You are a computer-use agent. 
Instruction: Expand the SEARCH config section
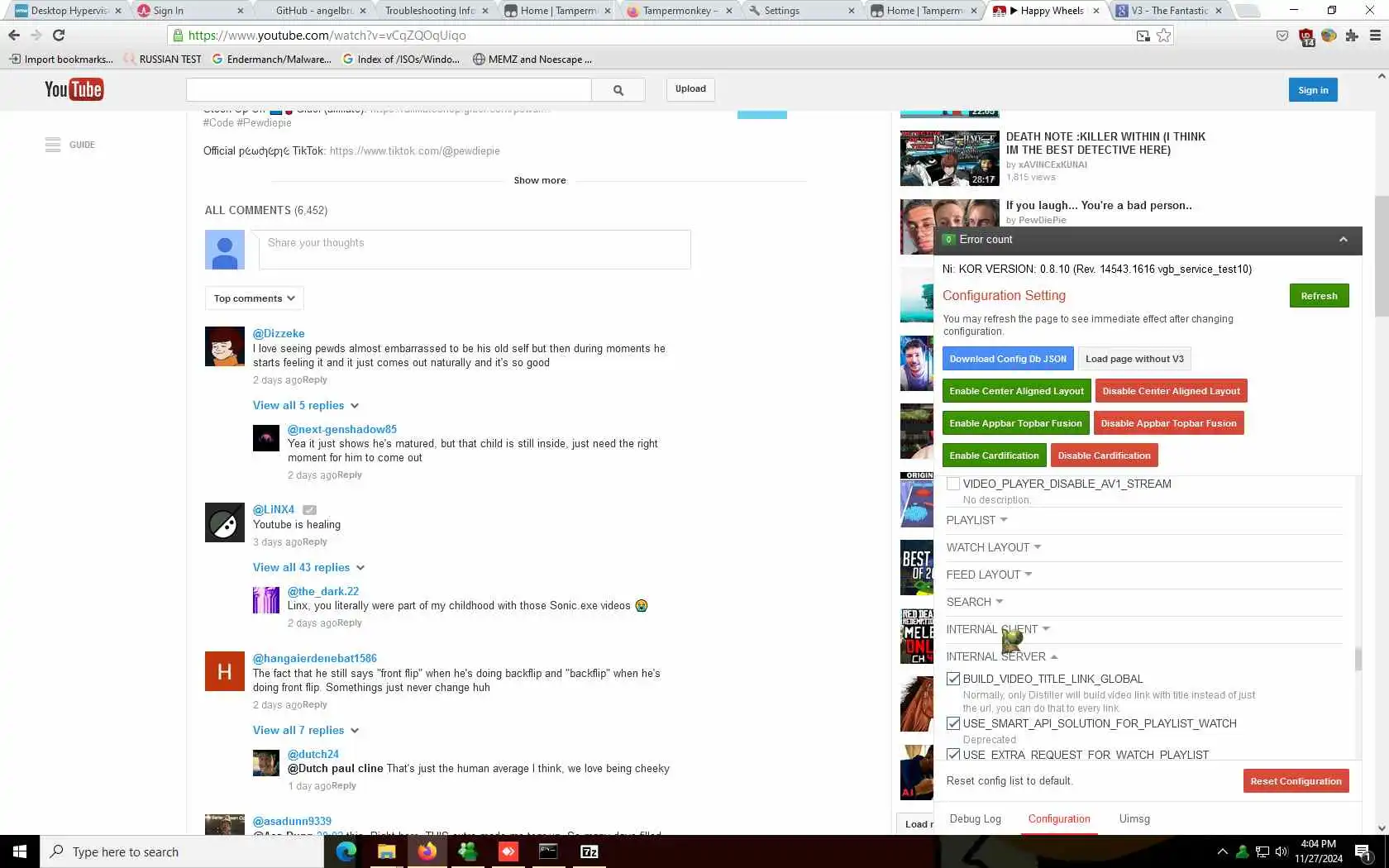[975, 602]
